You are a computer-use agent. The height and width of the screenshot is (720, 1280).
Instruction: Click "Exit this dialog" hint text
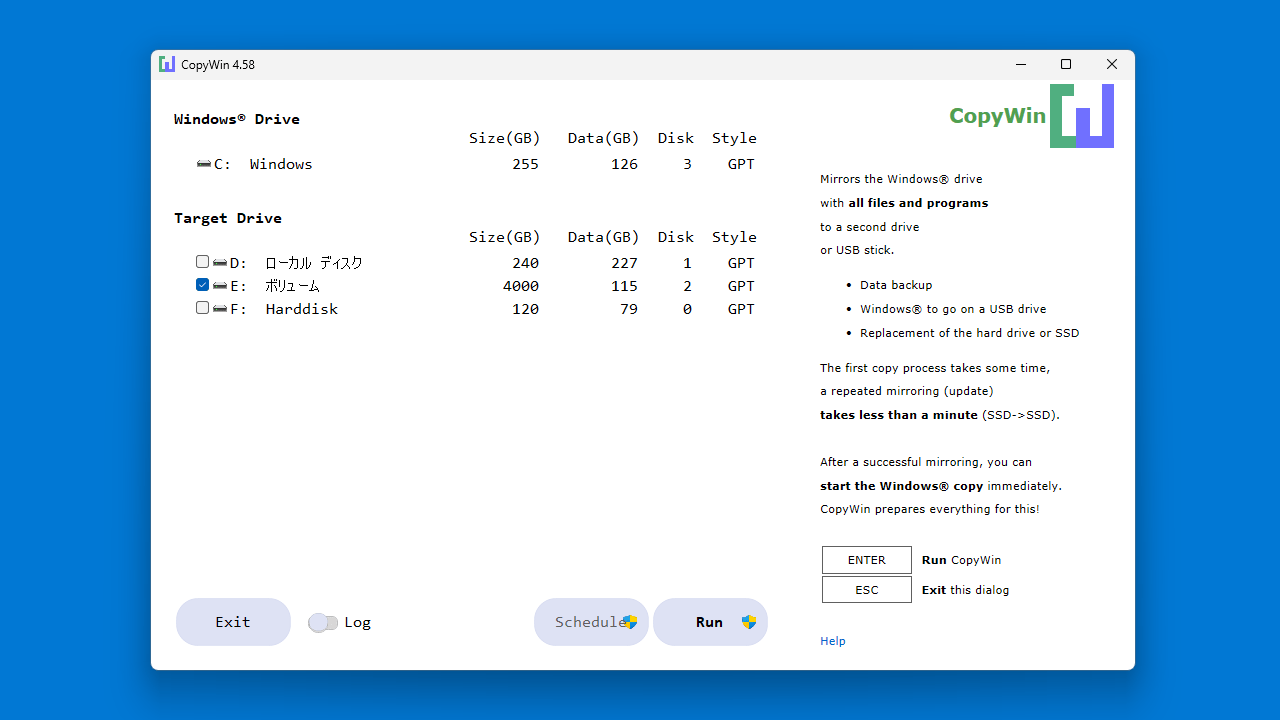[x=965, y=590]
